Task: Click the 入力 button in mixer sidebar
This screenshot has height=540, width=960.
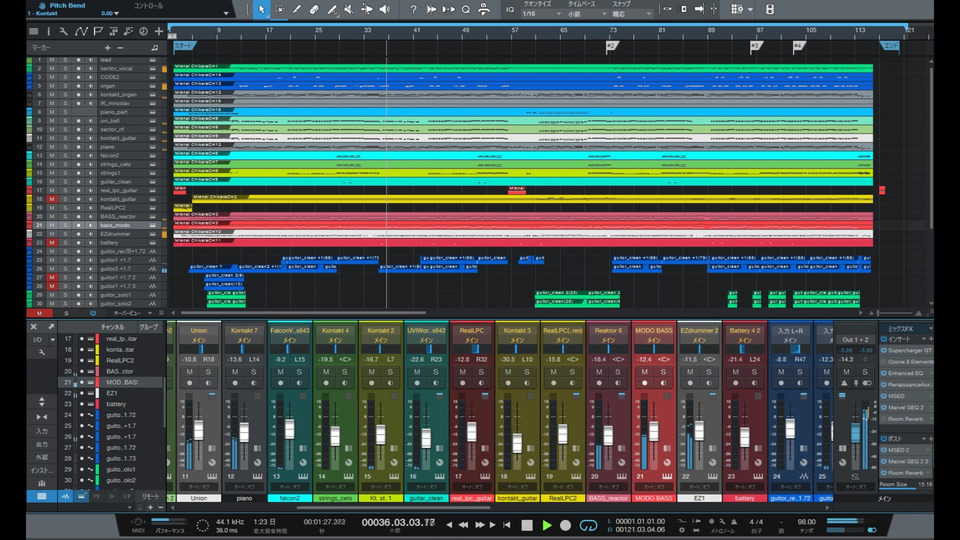Action: [x=41, y=430]
